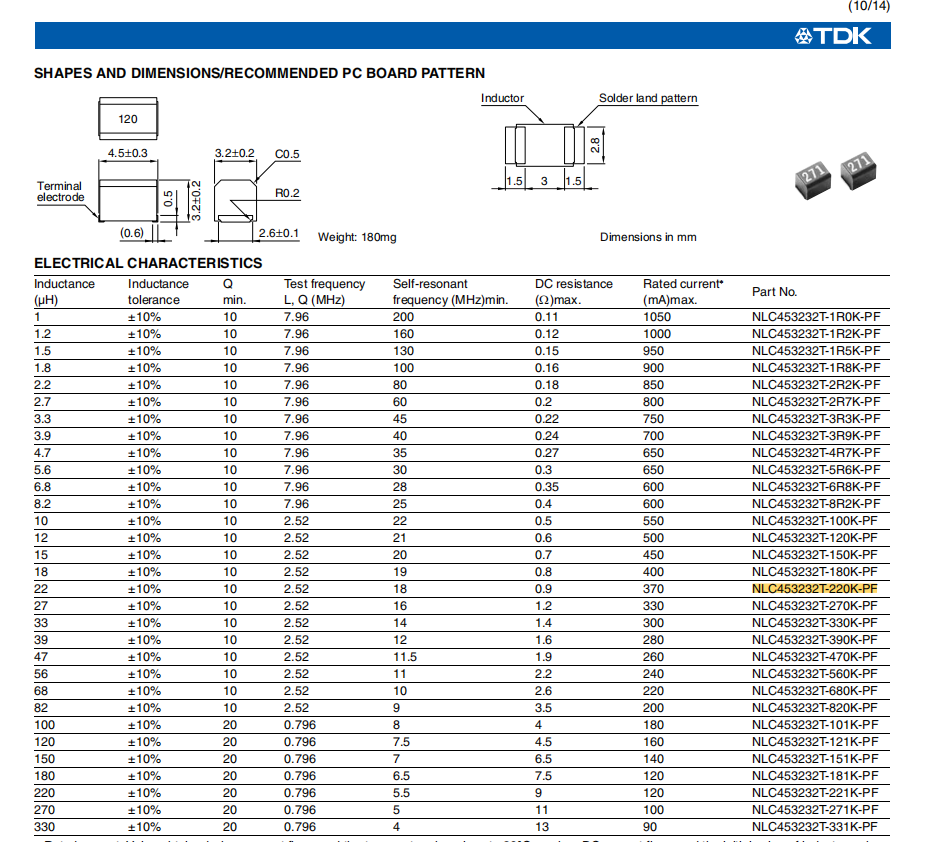
Task: Click the "SHAPES AND DIMENSIONS/RECOMMENDED PC BOARD PATTERN" heading
Action: click(x=260, y=73)
